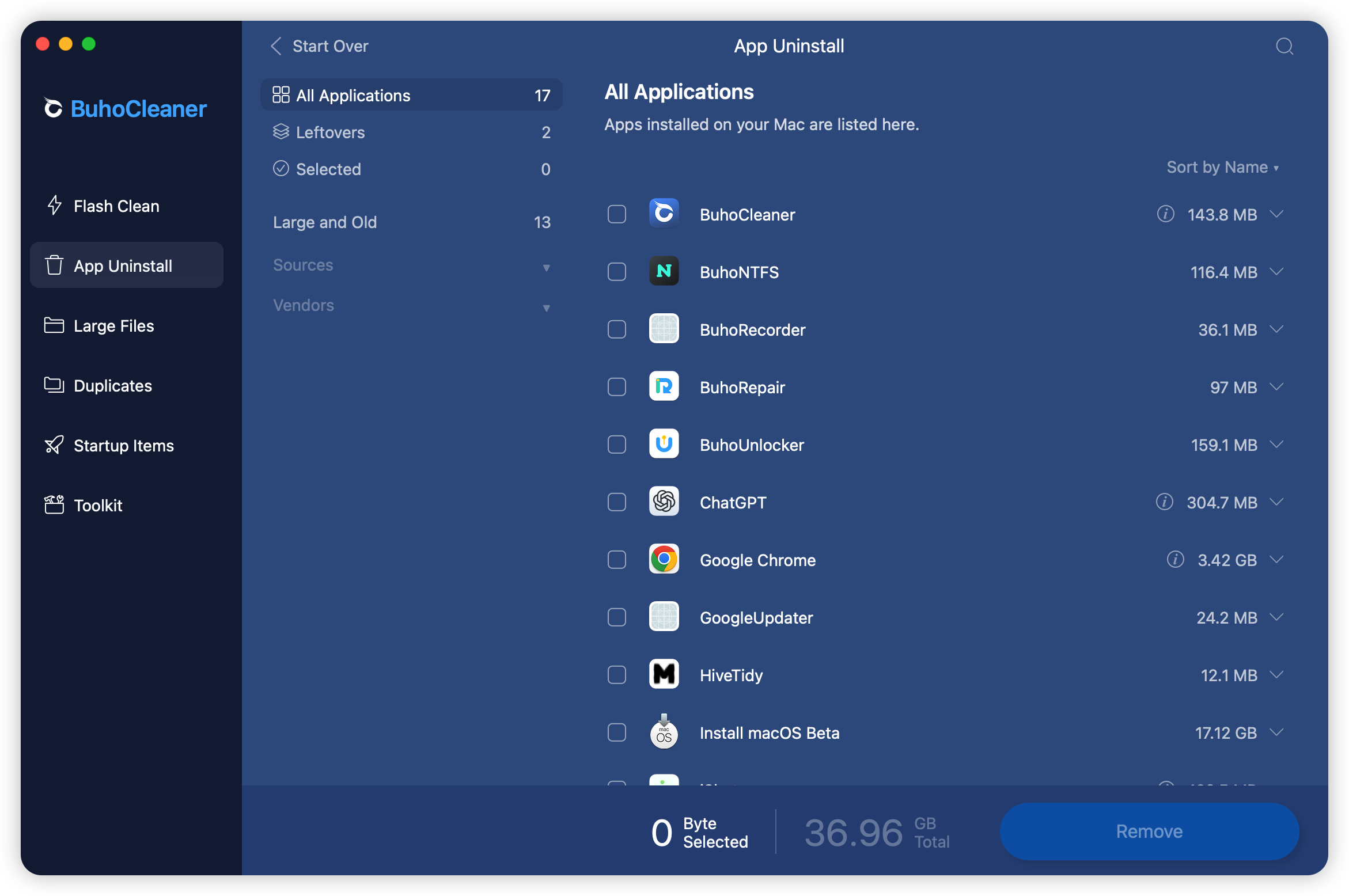Go back with Start Over
Screen dimensions: 1349x896
tap(320, 46)
